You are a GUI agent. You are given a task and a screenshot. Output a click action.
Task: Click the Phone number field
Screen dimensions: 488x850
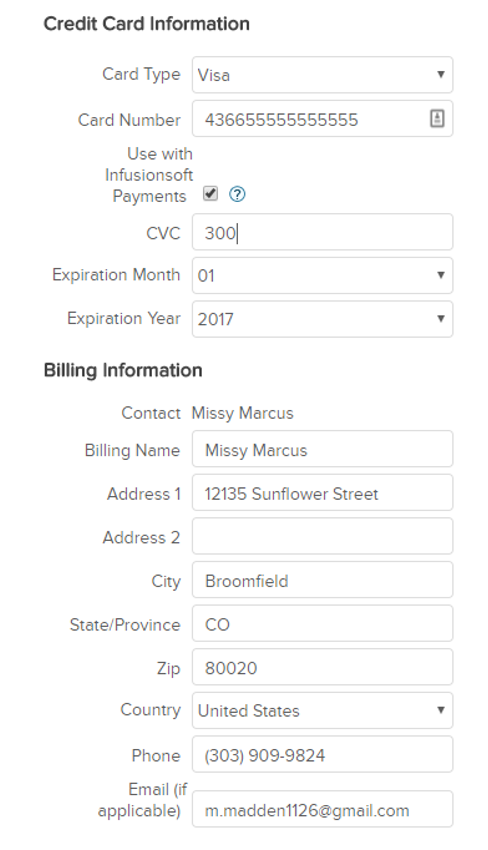pyautogui.click(x=322, y=754)
